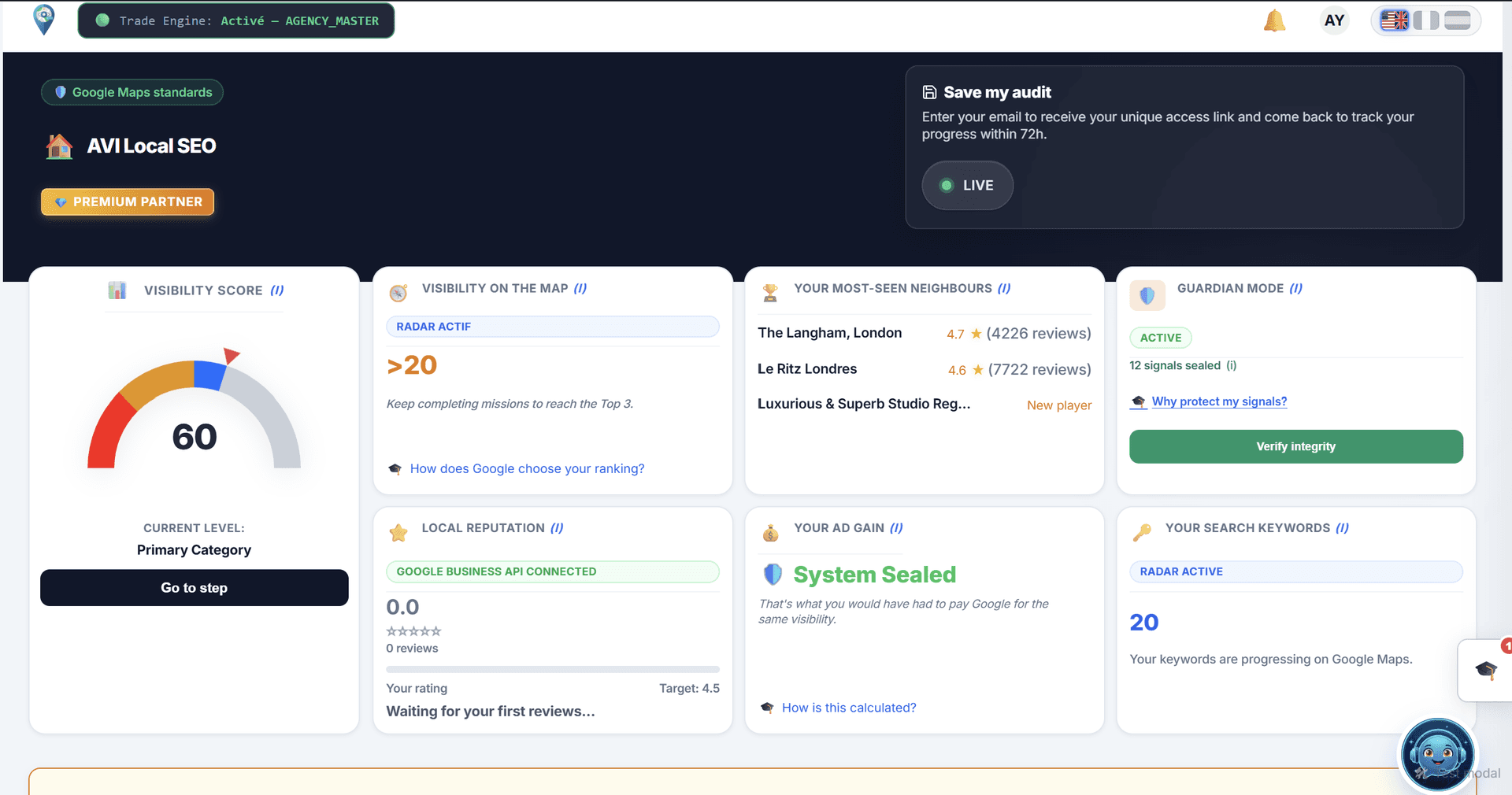Open info tooltip for Your Search Keywords

1342,528
